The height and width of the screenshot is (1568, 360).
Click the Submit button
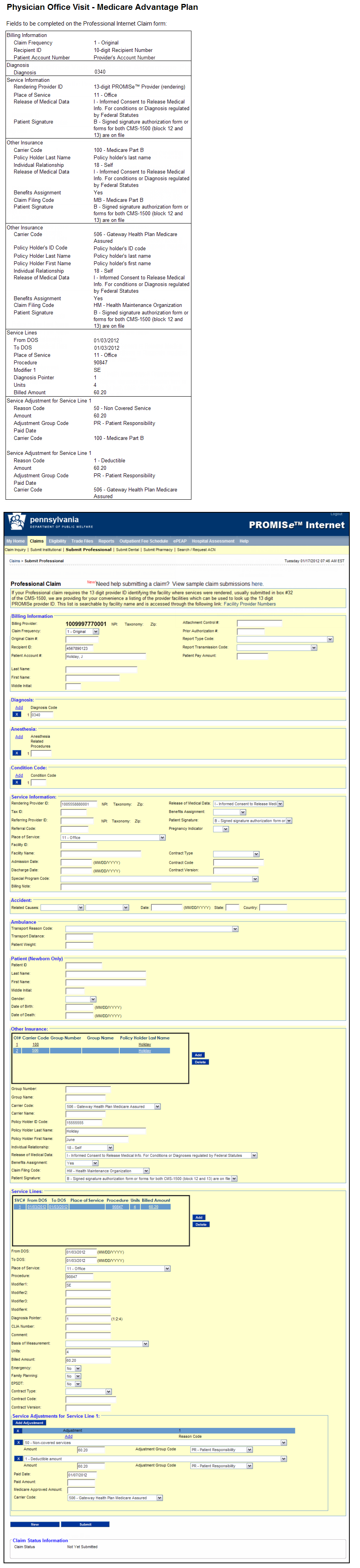pyautogui.click(x=85, y=1524)
